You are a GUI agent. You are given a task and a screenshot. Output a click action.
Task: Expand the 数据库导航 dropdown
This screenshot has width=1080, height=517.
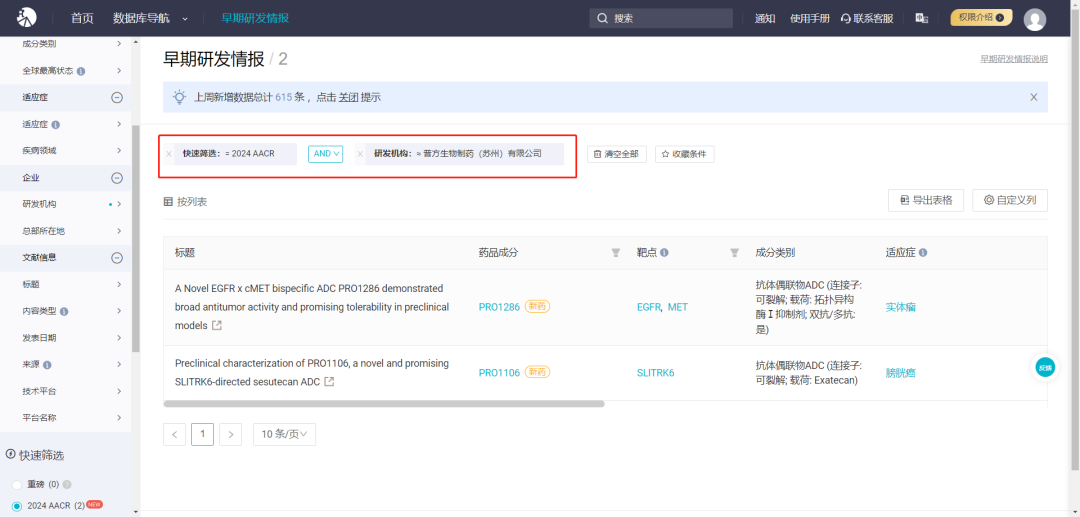pos(151,18)
